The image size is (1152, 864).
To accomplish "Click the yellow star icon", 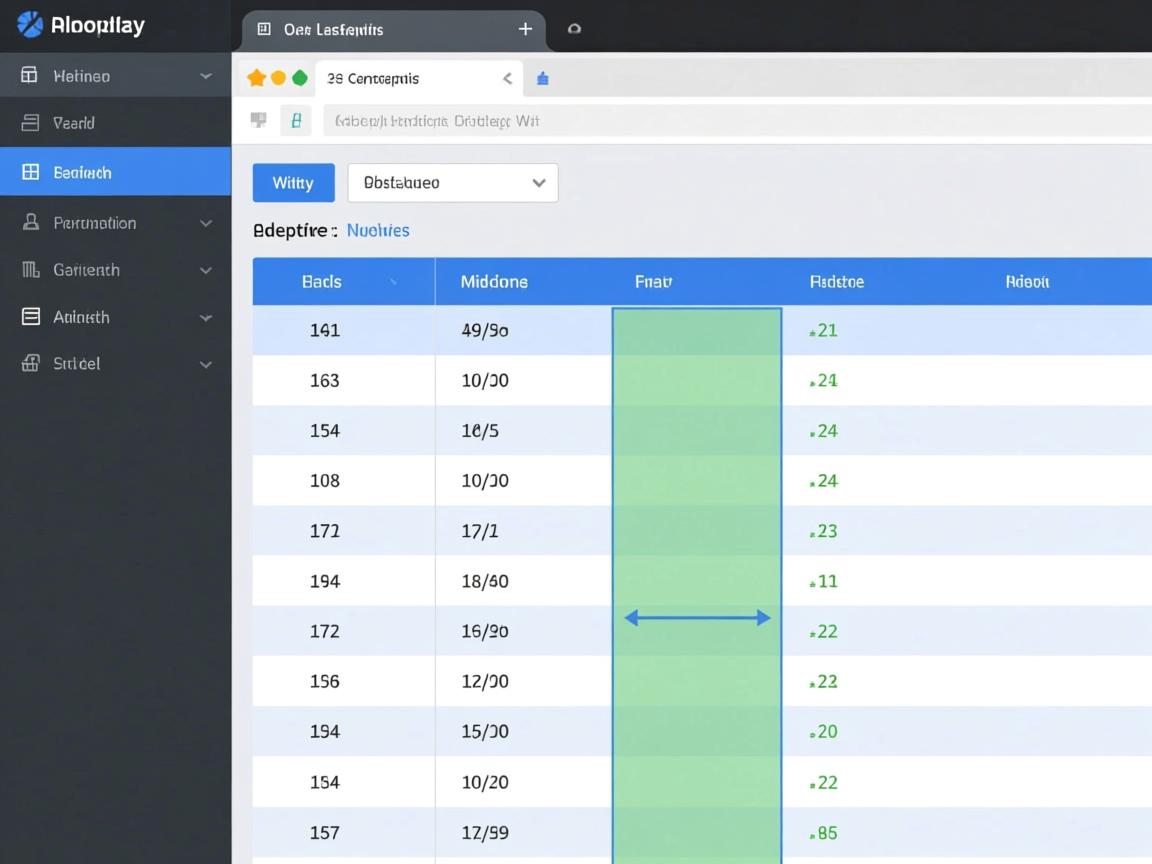I will coord(256,78).
